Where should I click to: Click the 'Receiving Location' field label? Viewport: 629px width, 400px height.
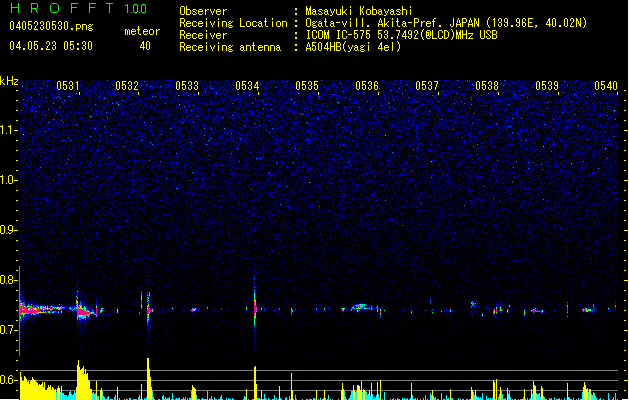(233, 23)
